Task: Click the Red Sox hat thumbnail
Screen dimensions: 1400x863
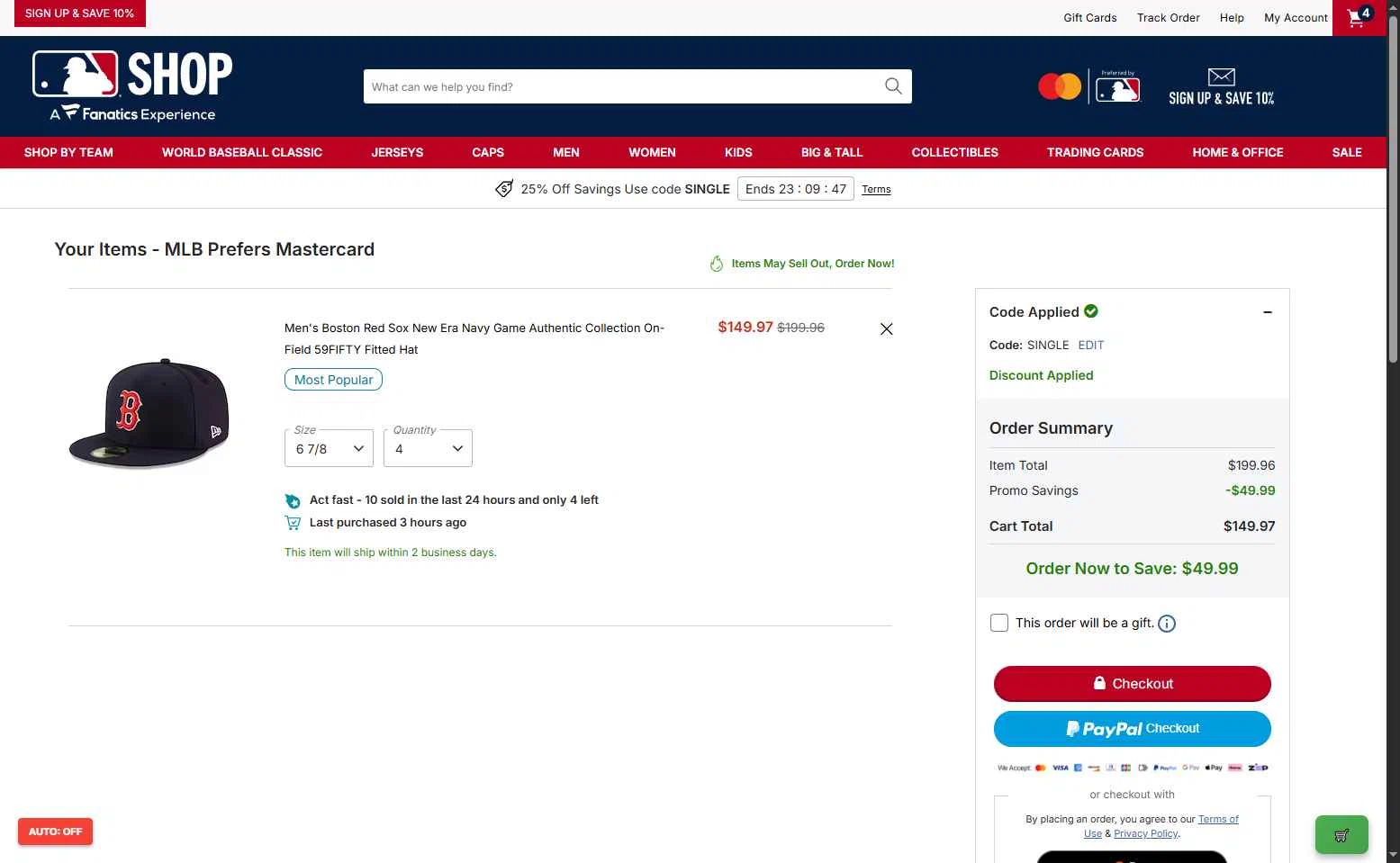Action: coord(149,414)
